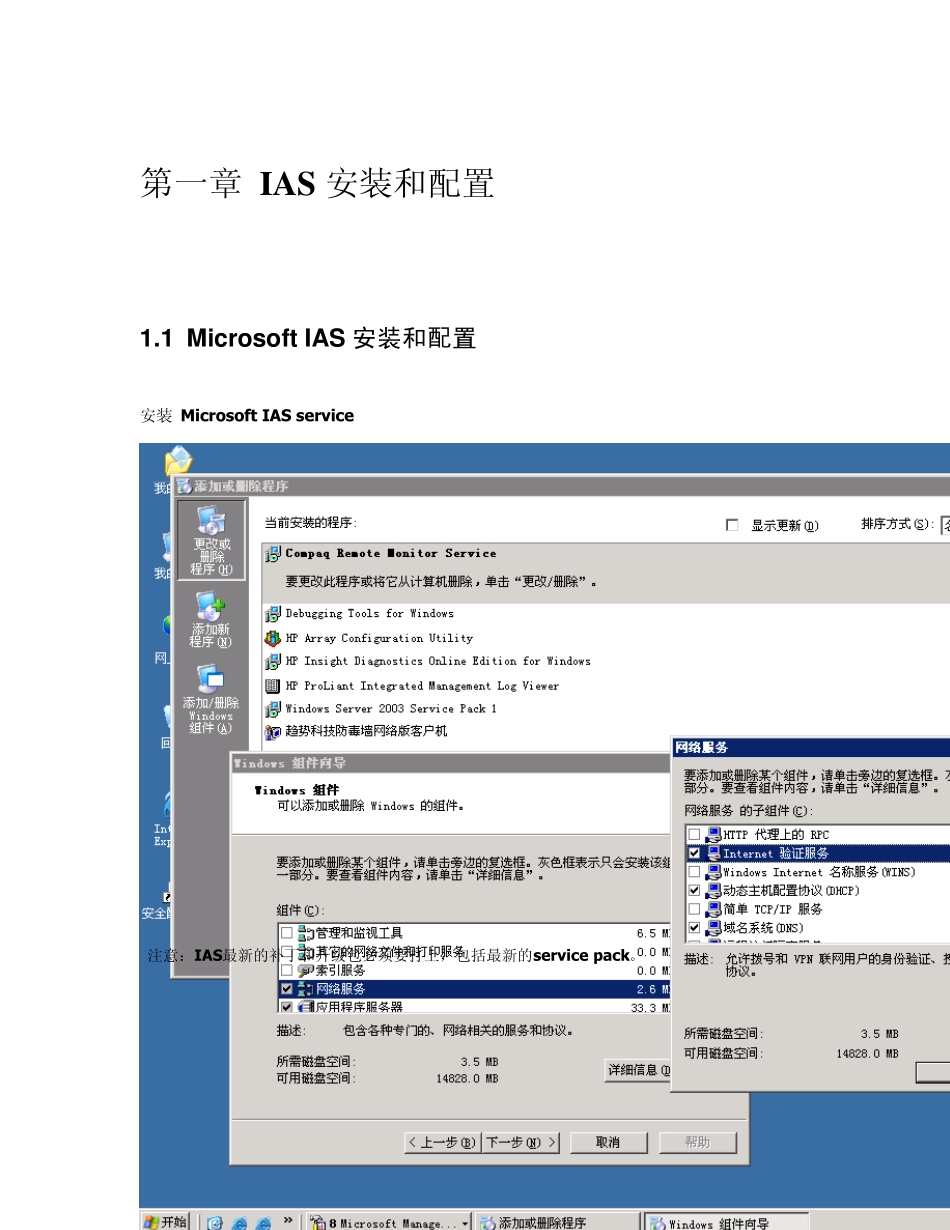
Task: Click the folder icon on desktop top-left
Action: [178, 461]
